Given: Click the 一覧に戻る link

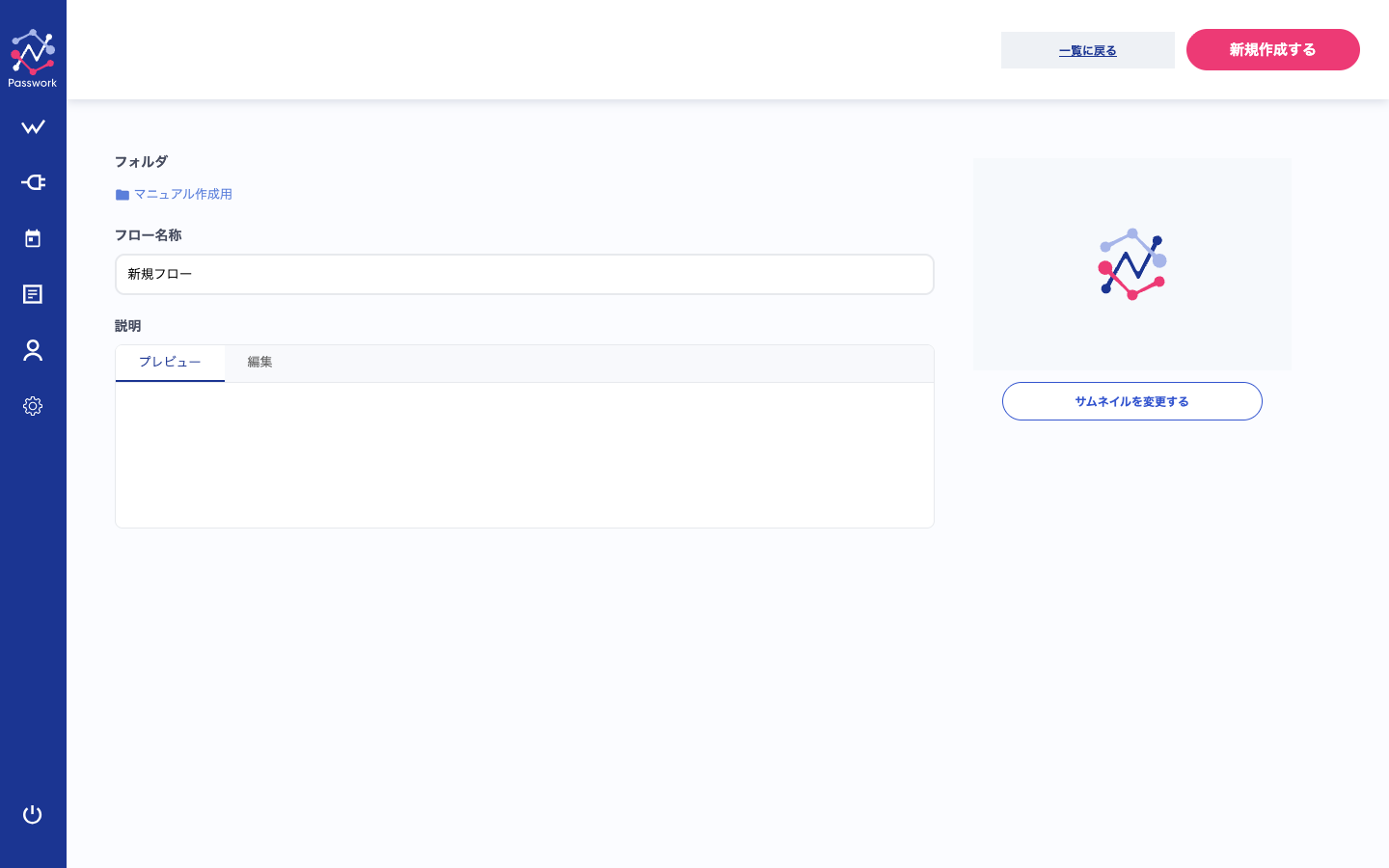Looking at the screenshot, I should tap(1088, 50).
